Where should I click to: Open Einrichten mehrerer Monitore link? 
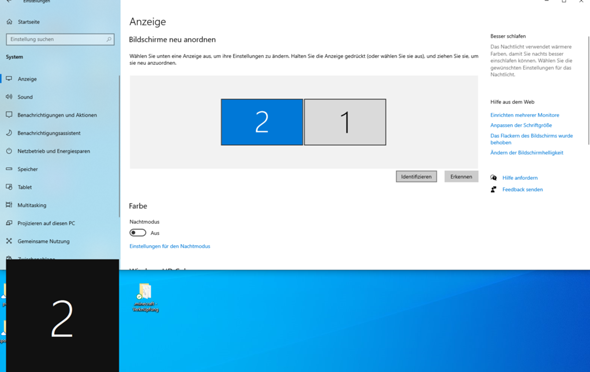(x=525, y=115)
